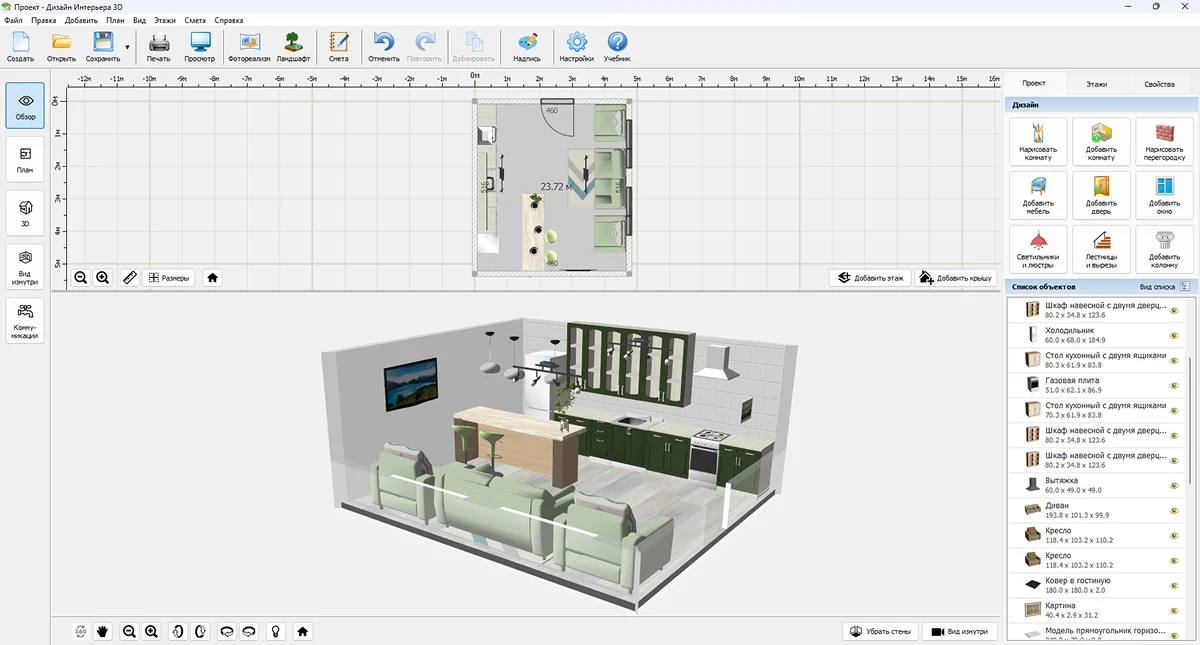The image size is (1200, 645).
Task: Open the Фотореализм rendering tool
Action: (249, 46)
